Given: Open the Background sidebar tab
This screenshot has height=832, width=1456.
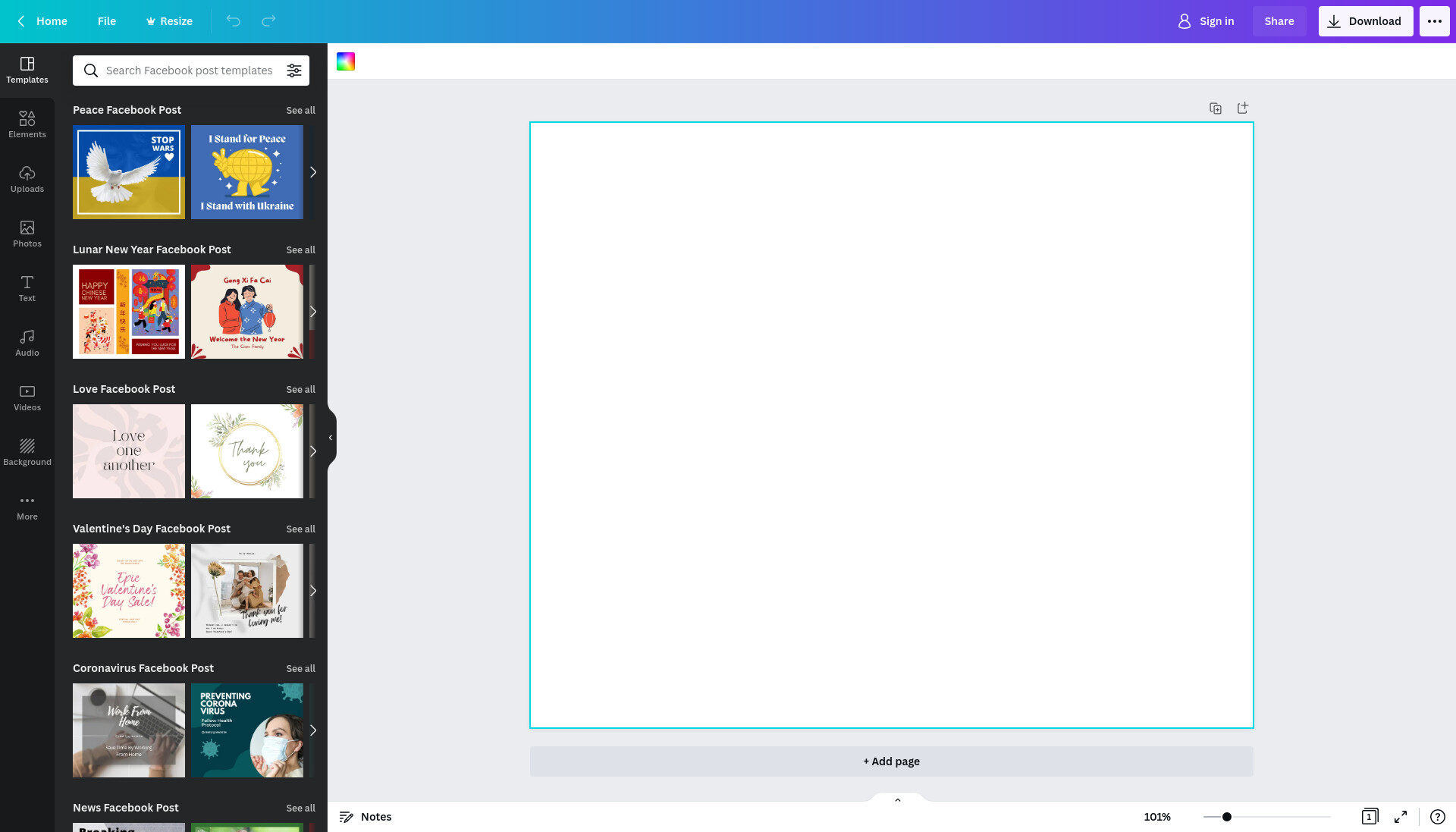Looking at the screenshot, I should [27, 452].
